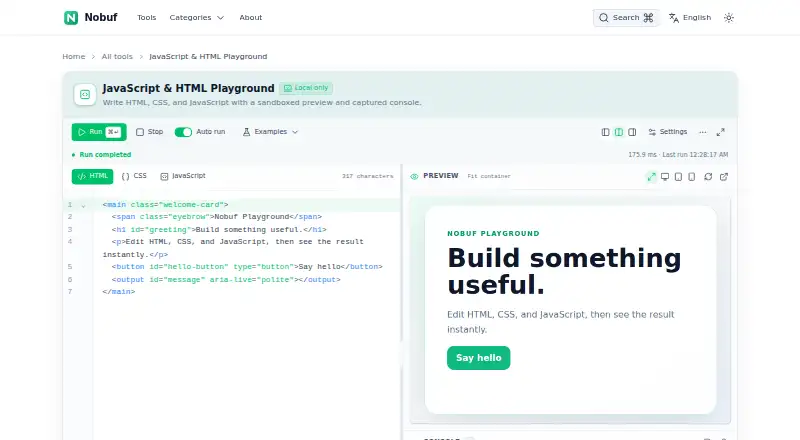
Task: Click the 'Fit container' label text
Action: 489,176
